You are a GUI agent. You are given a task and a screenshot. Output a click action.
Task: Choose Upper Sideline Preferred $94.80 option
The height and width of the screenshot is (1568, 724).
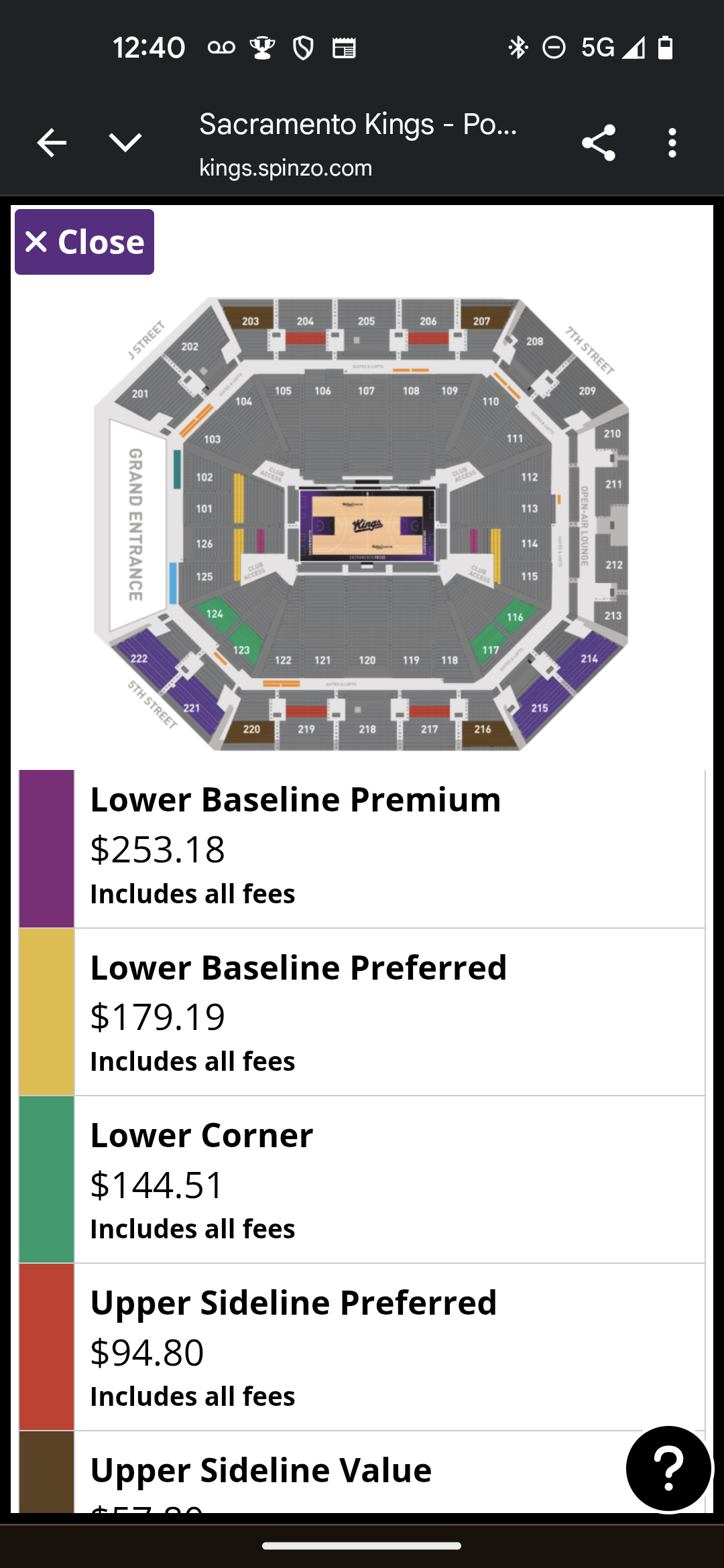(x=389, y=1347)
